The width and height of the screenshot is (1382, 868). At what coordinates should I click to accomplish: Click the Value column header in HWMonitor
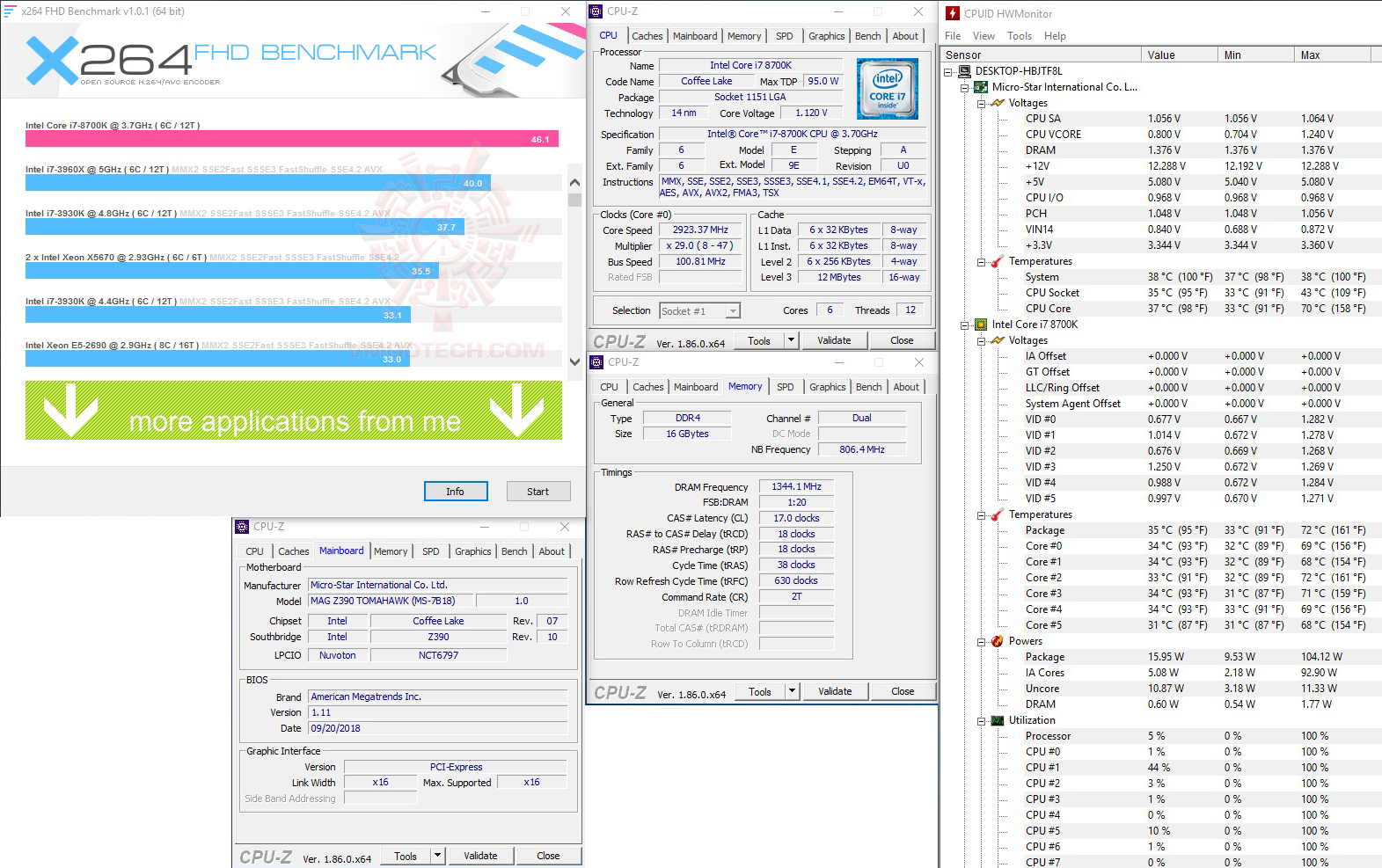pos(1179,55)
